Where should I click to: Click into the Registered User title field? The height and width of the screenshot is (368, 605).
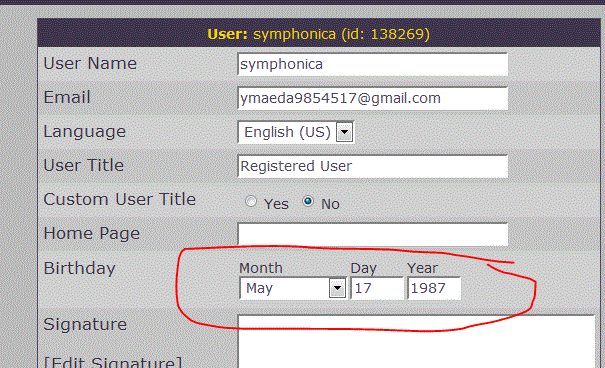pos(372,166)
